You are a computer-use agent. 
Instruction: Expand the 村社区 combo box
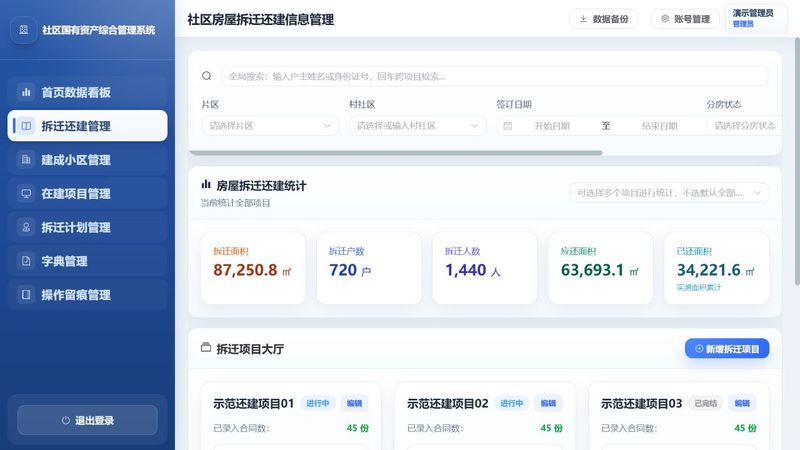point(417,126)
